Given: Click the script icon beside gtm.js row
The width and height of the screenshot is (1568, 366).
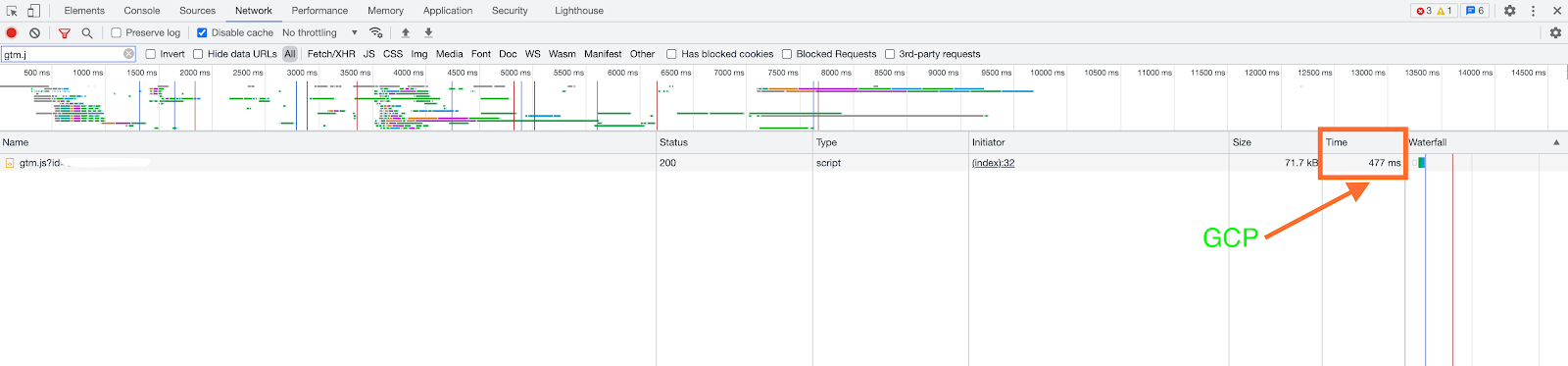Looking at the screenshot, I should point(10,163).
